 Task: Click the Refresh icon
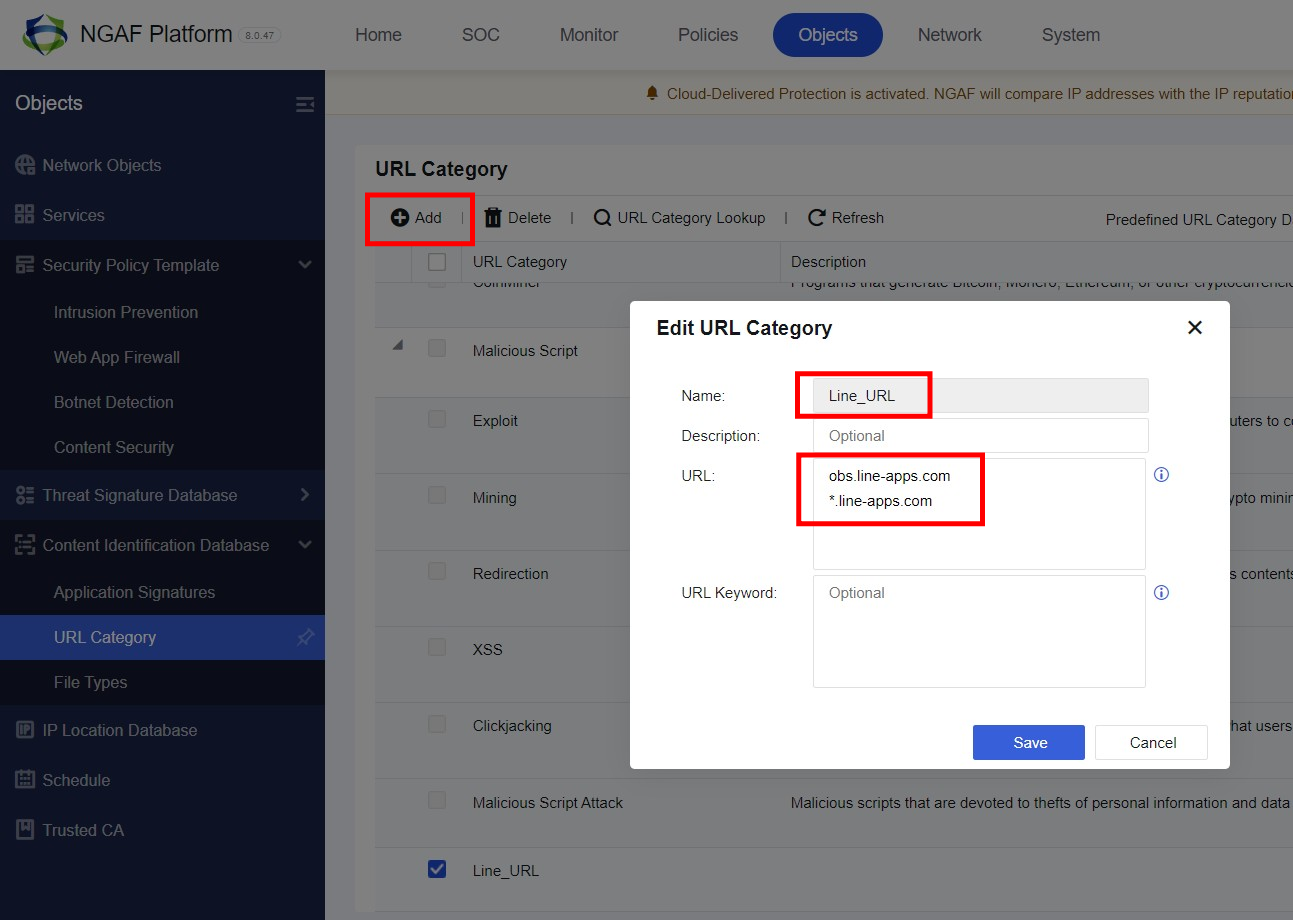pyautogui.click(x=817, y=218)
